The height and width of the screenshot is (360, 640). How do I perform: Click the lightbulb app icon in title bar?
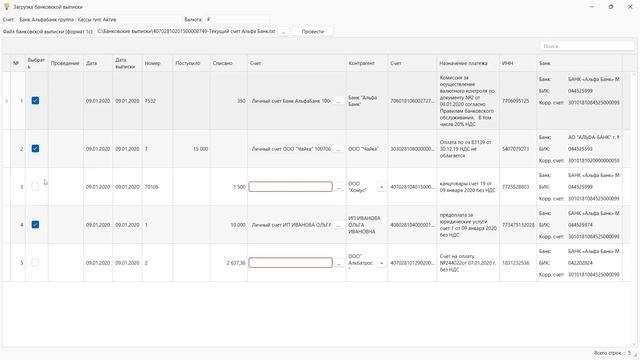point(7,7)
